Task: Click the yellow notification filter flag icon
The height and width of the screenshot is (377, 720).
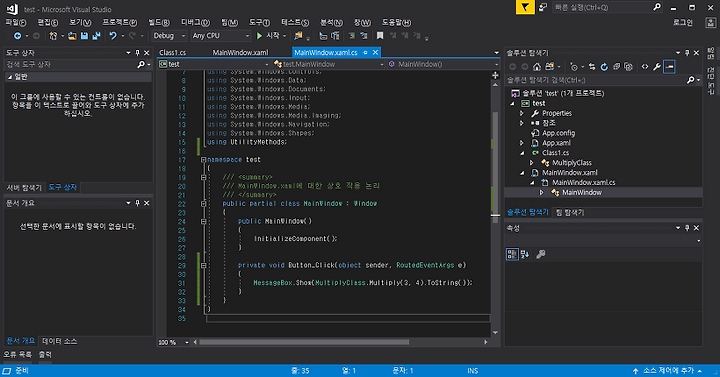Action: [x=525, y=7]
